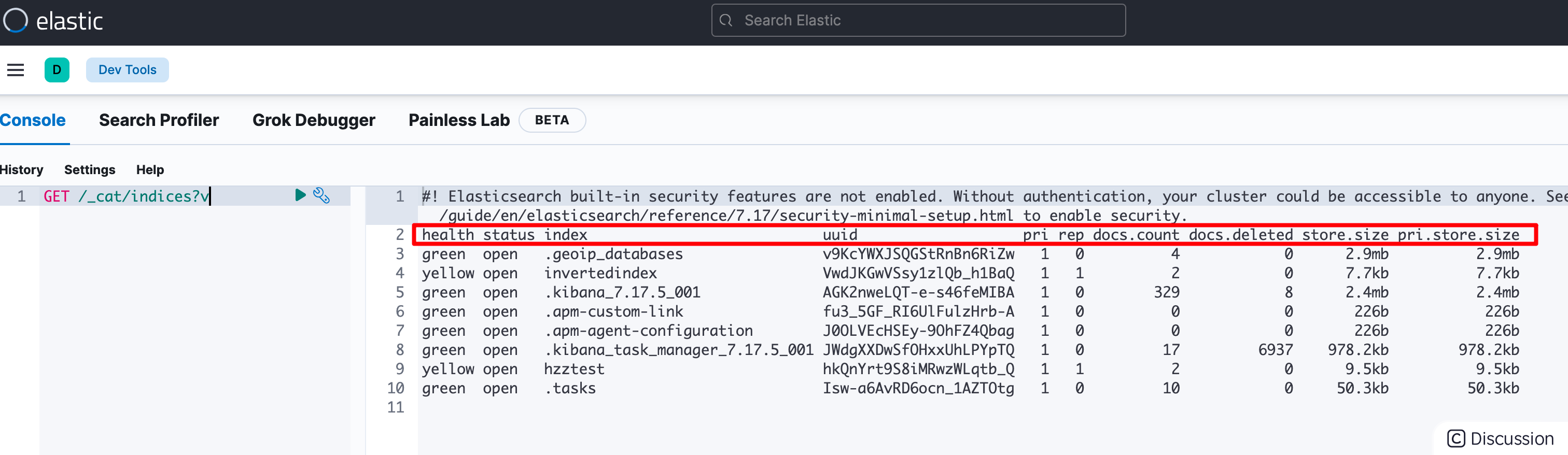Click the security-minimal-setup.html path text
Viewport: 1568px width, 455px height.
896,216
